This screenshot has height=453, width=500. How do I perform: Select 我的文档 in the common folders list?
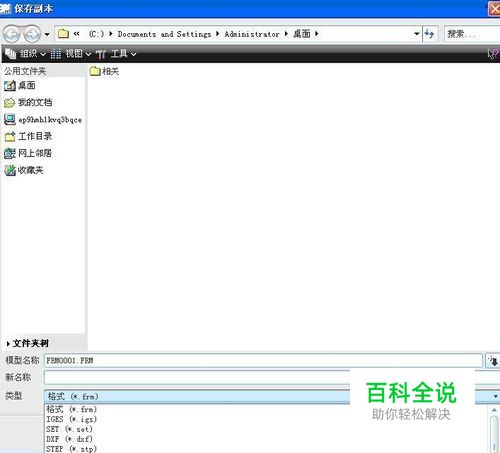pyautogui.click(x=28, y=103)
